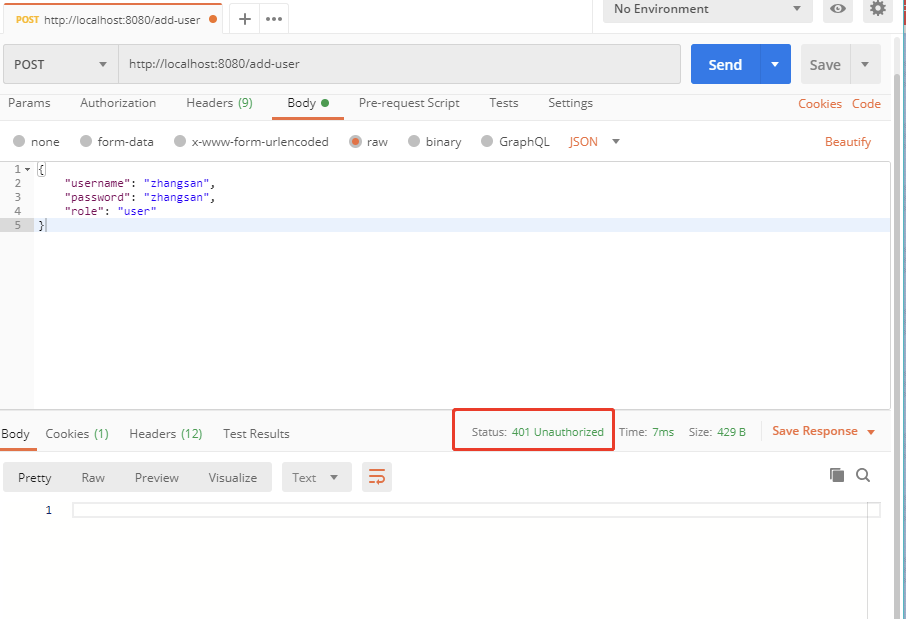Search within response magnifier icon
The height and width of the screenshot is (619, 906).
click(863, 475)
